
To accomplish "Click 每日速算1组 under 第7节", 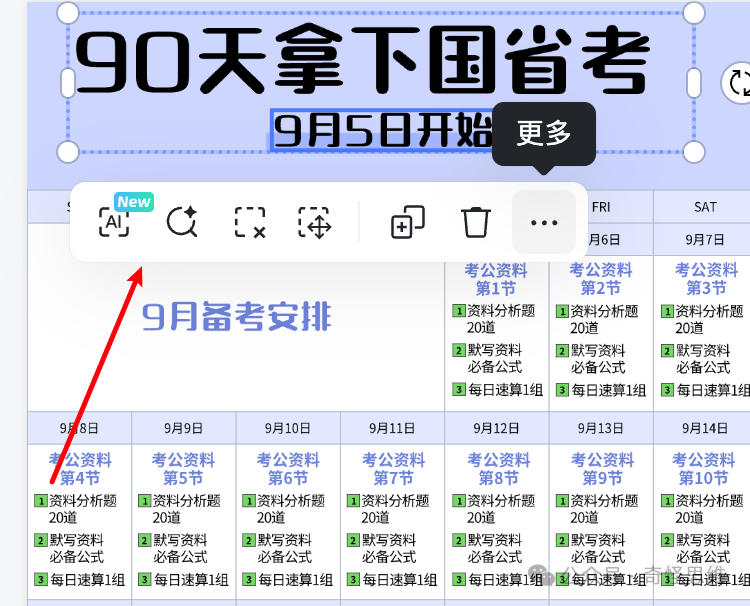I will pos(399,580).
